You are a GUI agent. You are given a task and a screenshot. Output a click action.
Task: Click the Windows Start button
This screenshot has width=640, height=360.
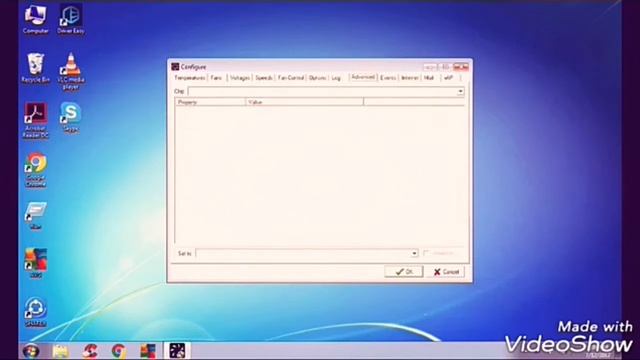click(31, 351)
